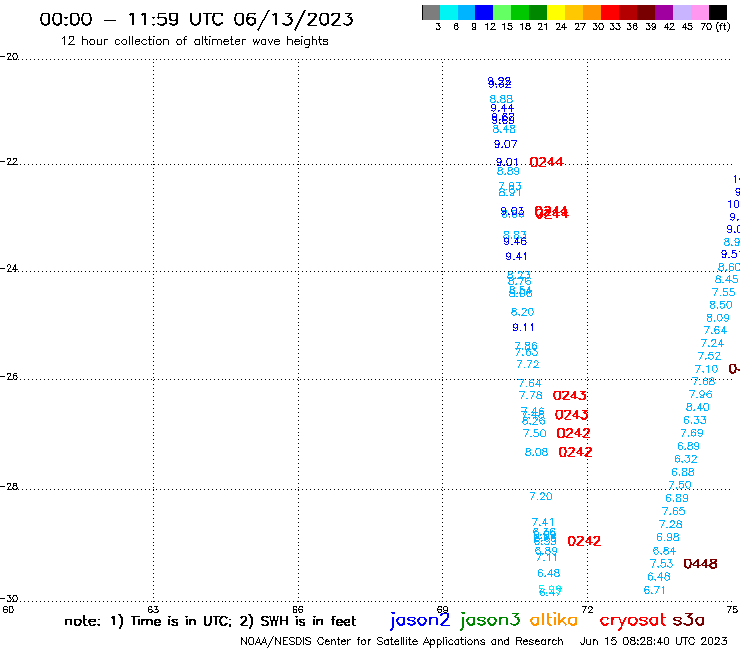
Task: Select the cyan color swatch in the legend
Action: coord(449,12)
